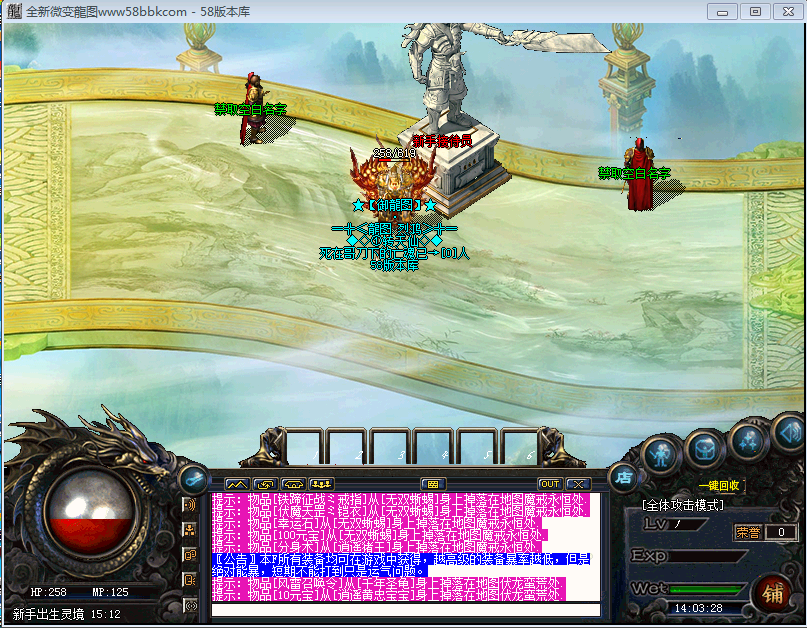Open the group/team icon above the chat
This screenshot has width=807, height=628.
point(321,484)
